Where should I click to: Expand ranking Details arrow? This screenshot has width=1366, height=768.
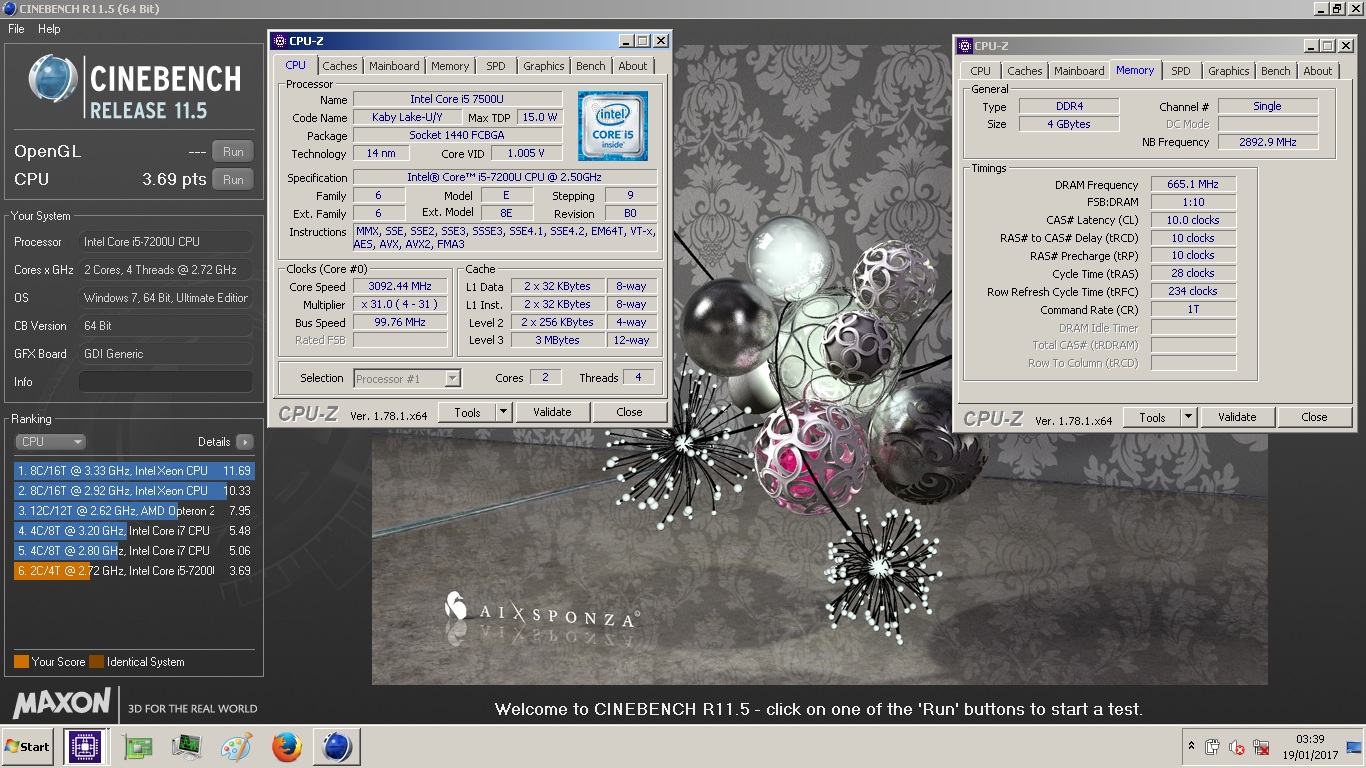(x=244, y=442)
